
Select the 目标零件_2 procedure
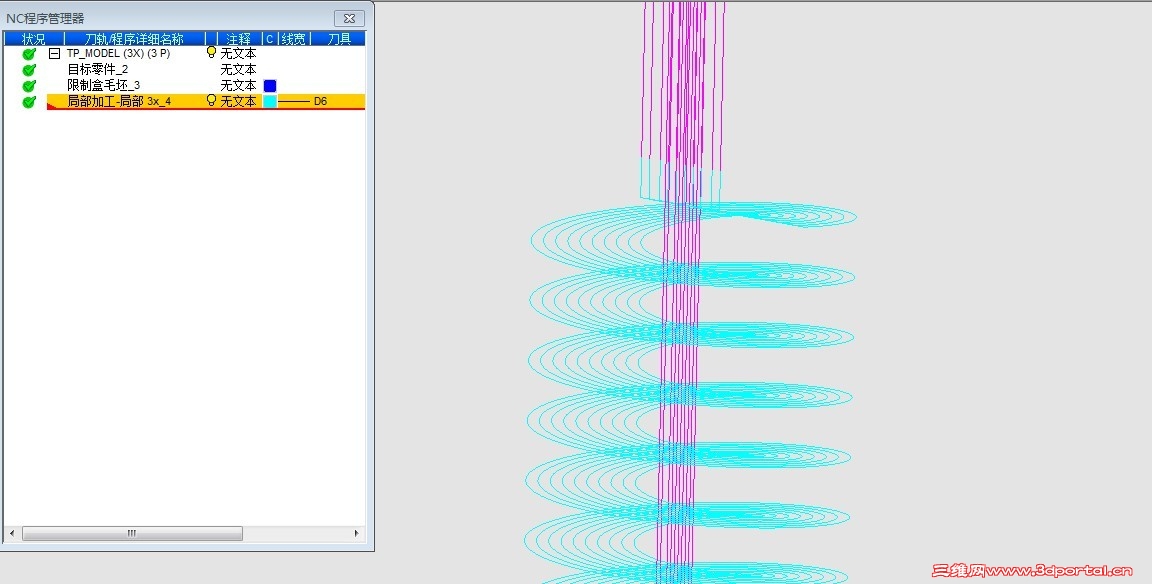(x=98, y=70)
